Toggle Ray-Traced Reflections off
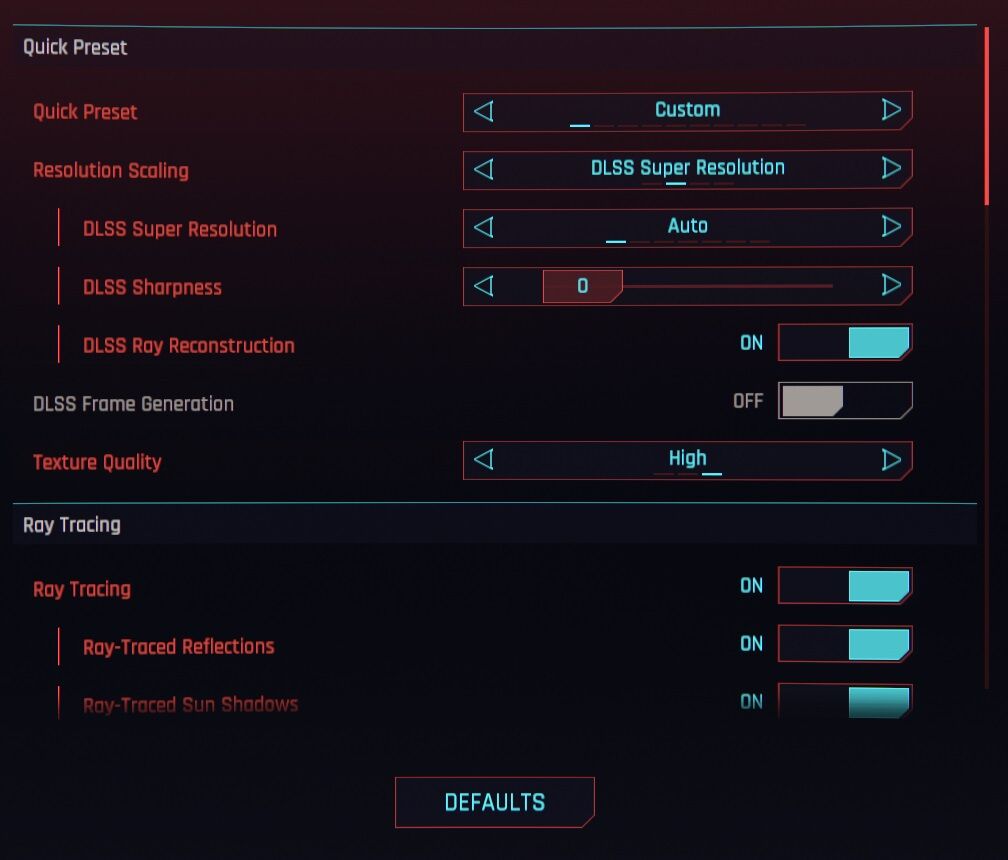This screenshot has height=860, width=1008. pyautogui.click(x=845, y=644)
